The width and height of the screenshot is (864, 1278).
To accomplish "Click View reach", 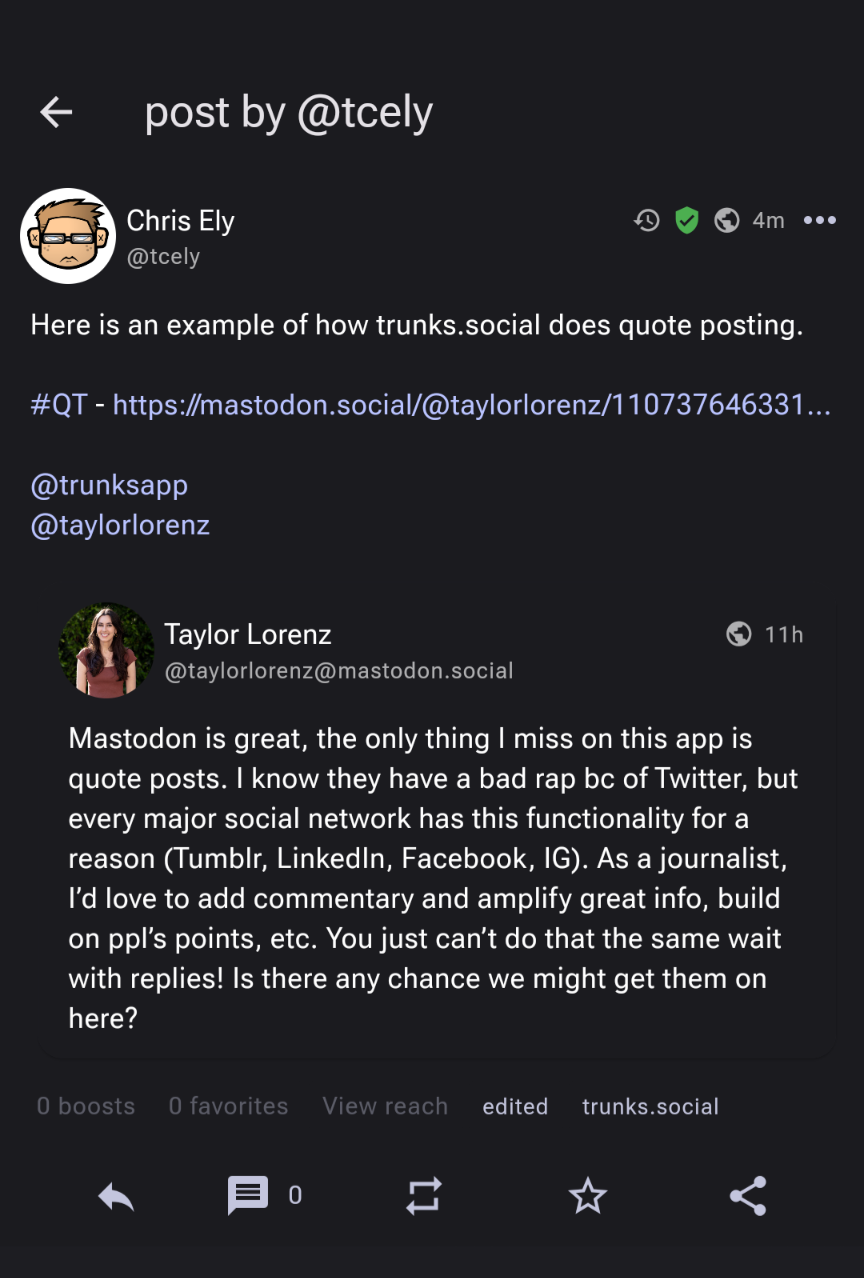I will tap(385, 1106).
